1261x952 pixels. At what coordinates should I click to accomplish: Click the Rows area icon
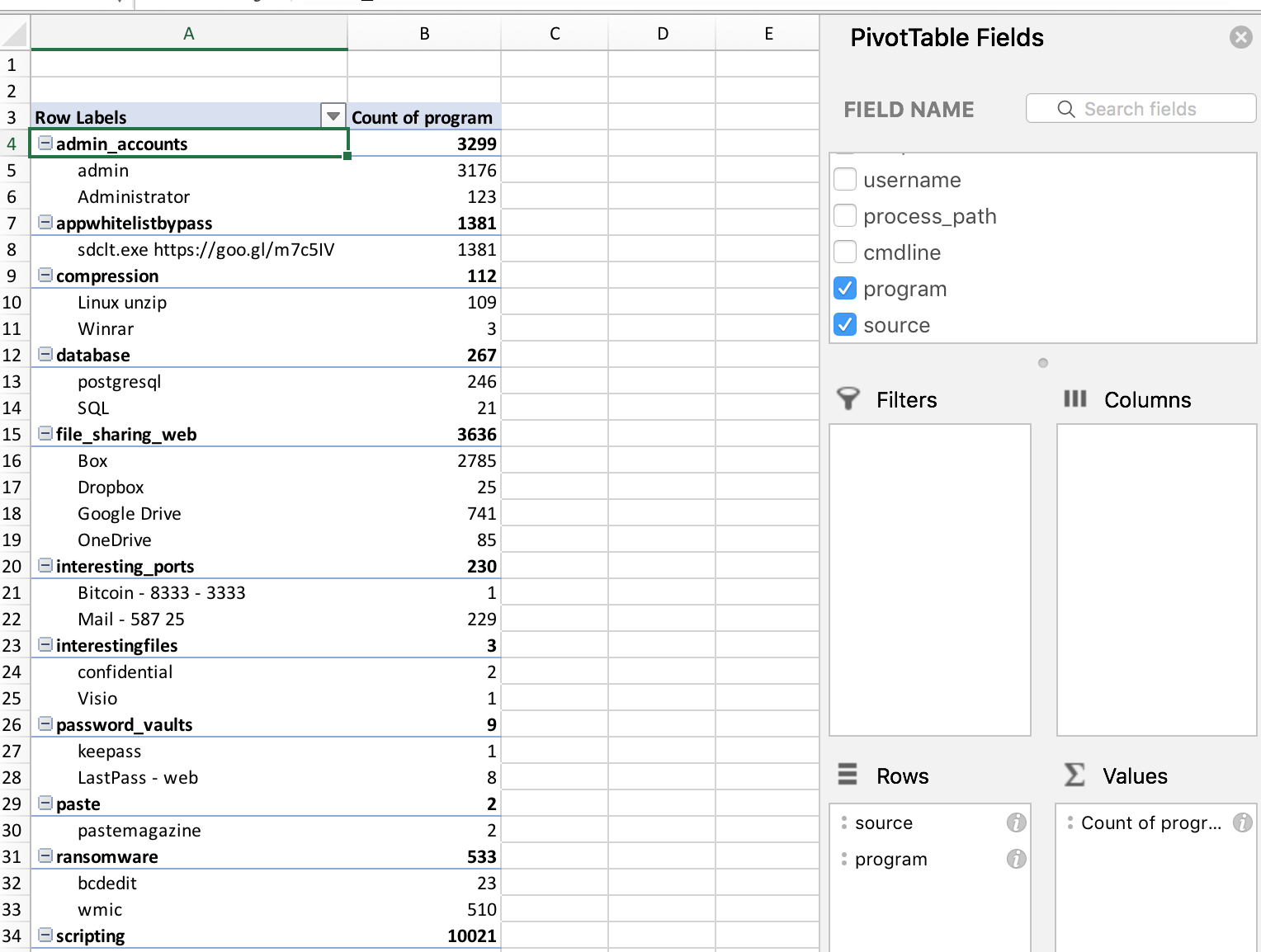click(x=848, y=775)
